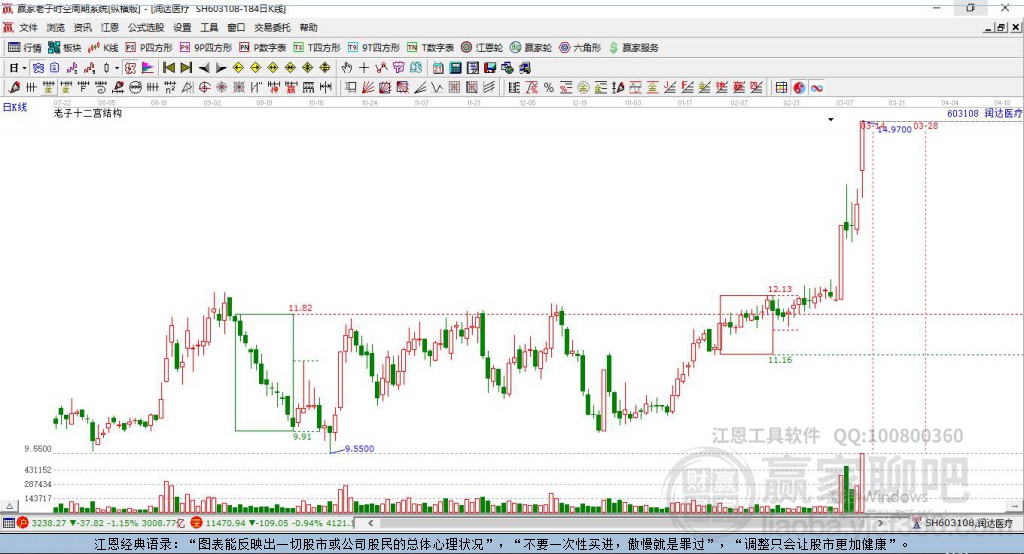Click the colored triangle chart icon

point(148,68)
